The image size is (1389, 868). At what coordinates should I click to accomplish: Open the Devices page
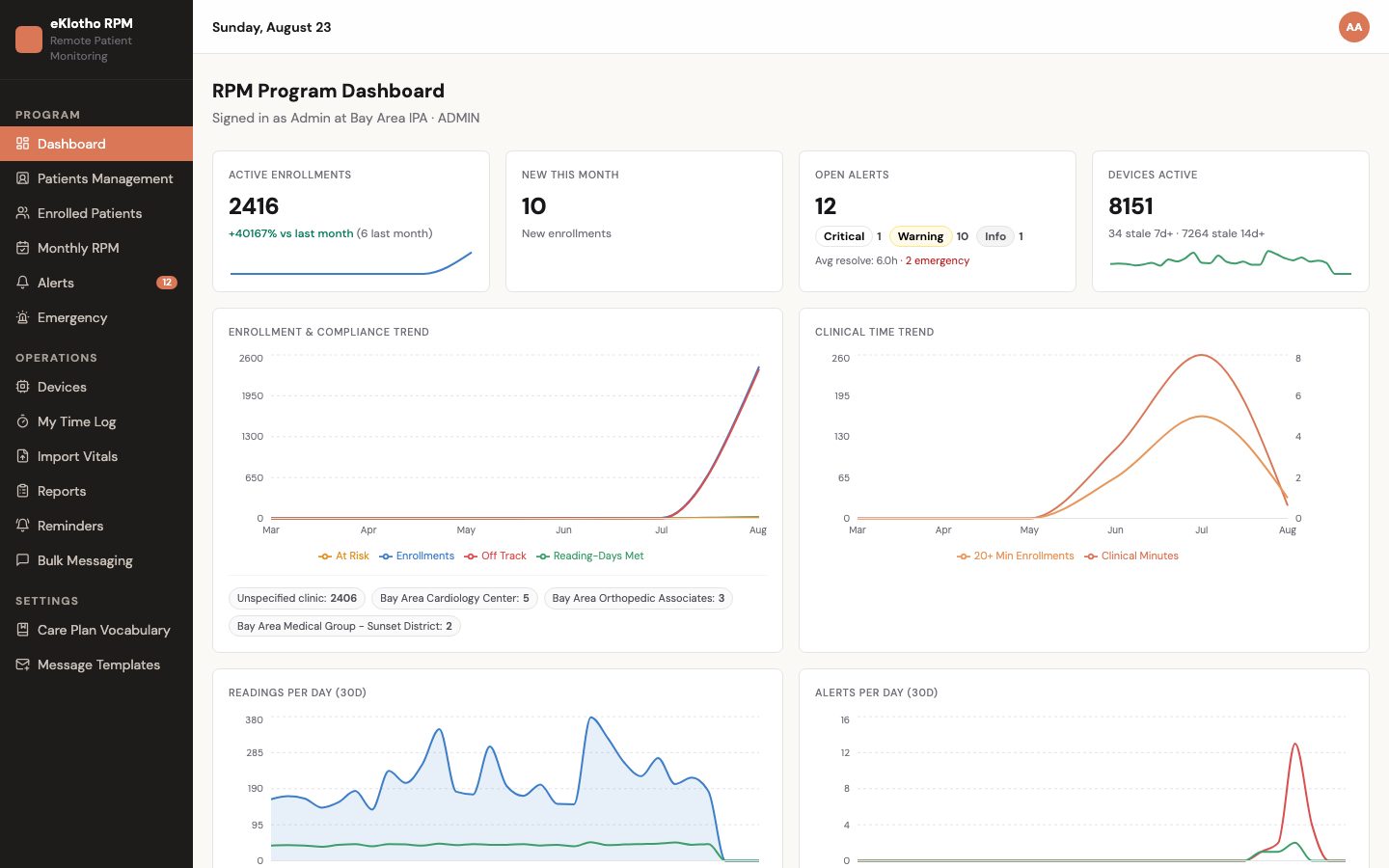pyautogui.click(x=96, y=387)
